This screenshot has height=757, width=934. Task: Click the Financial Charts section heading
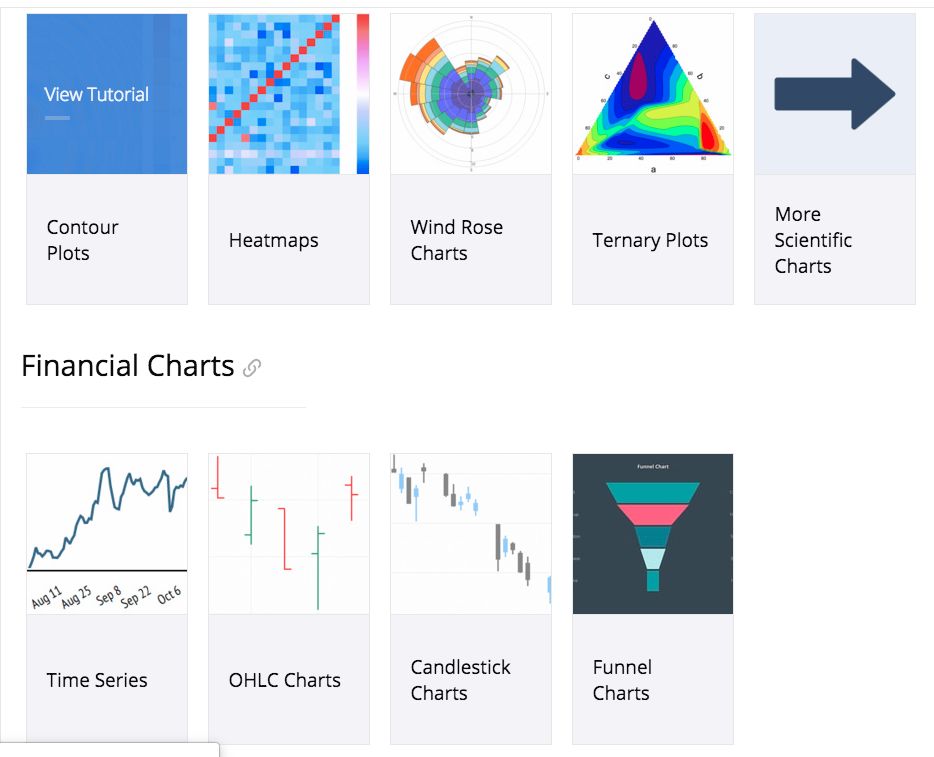[127, 366]
